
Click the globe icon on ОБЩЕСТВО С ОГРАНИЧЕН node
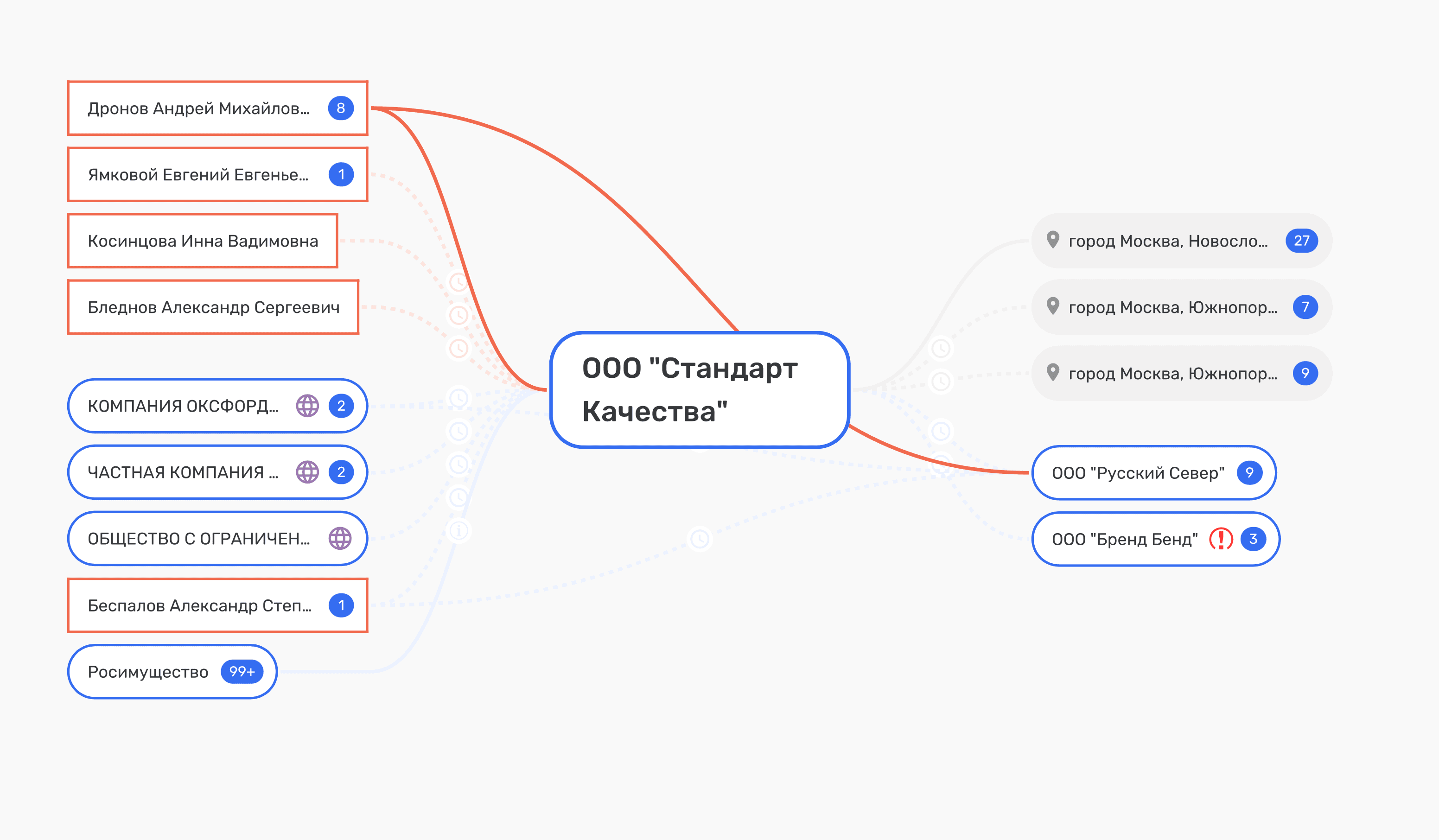340,539
